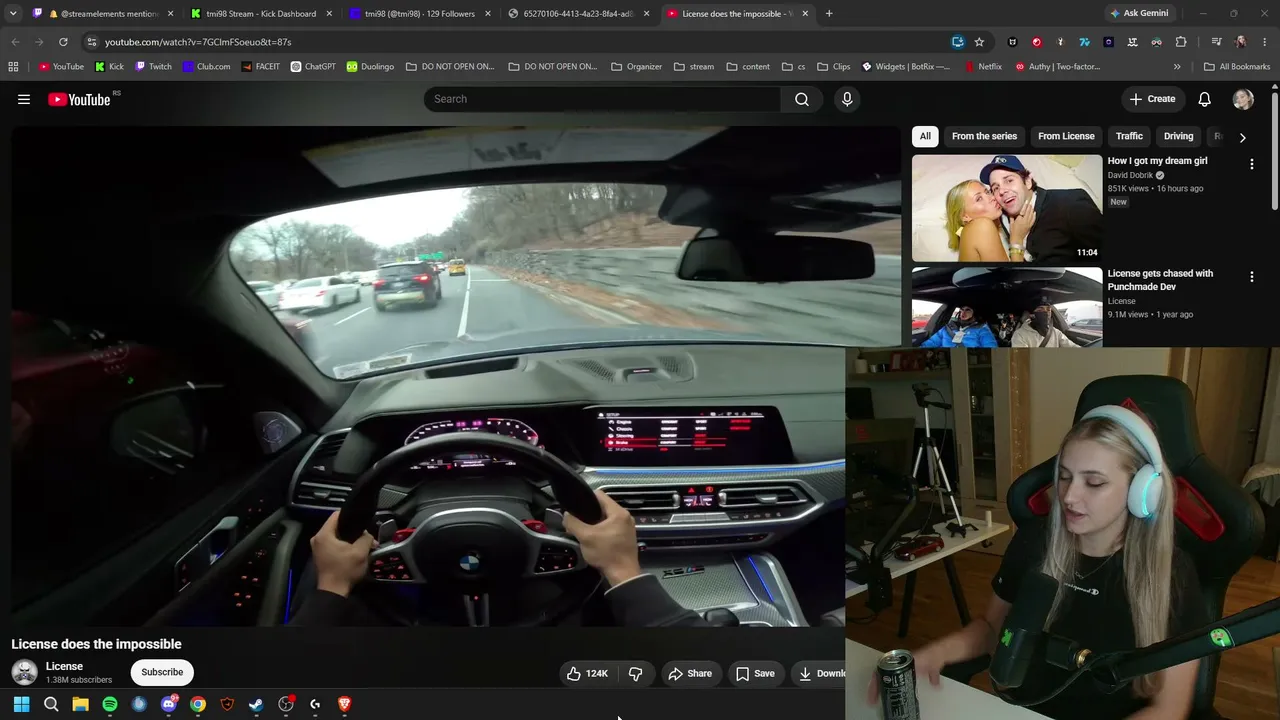Select the 'From the series' filter chip
1280x720 pixels.
tap(984, 136)
